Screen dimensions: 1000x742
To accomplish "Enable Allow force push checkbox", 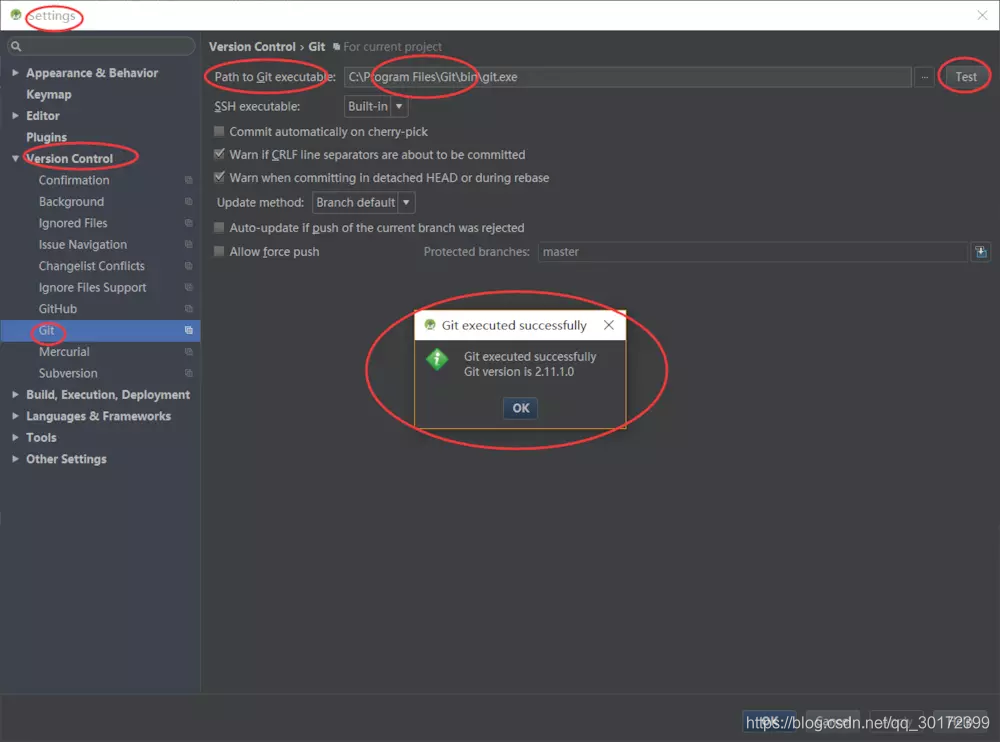I will click(219, 251).
